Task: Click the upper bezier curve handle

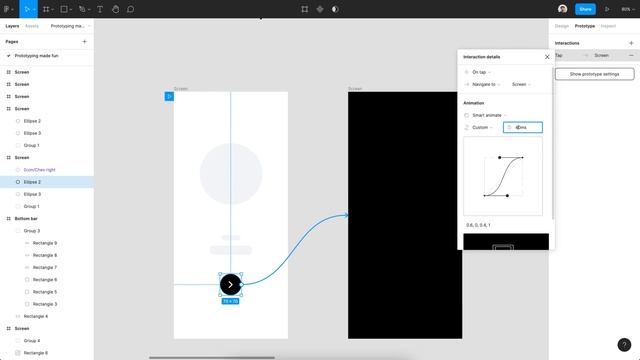Action: 500,158
